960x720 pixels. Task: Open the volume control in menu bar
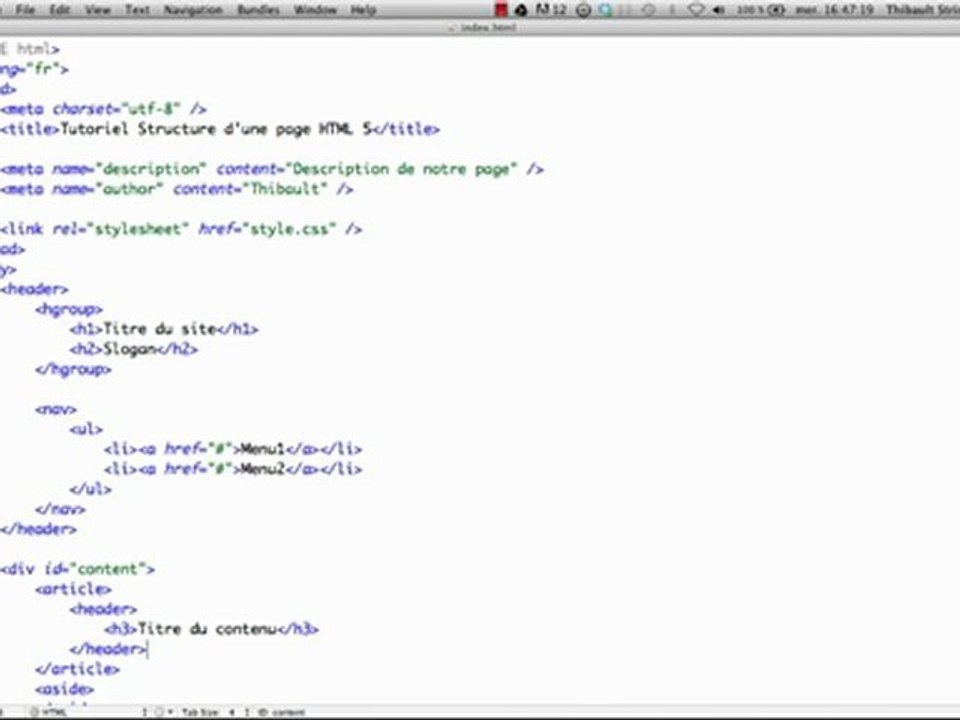[719, 10]
